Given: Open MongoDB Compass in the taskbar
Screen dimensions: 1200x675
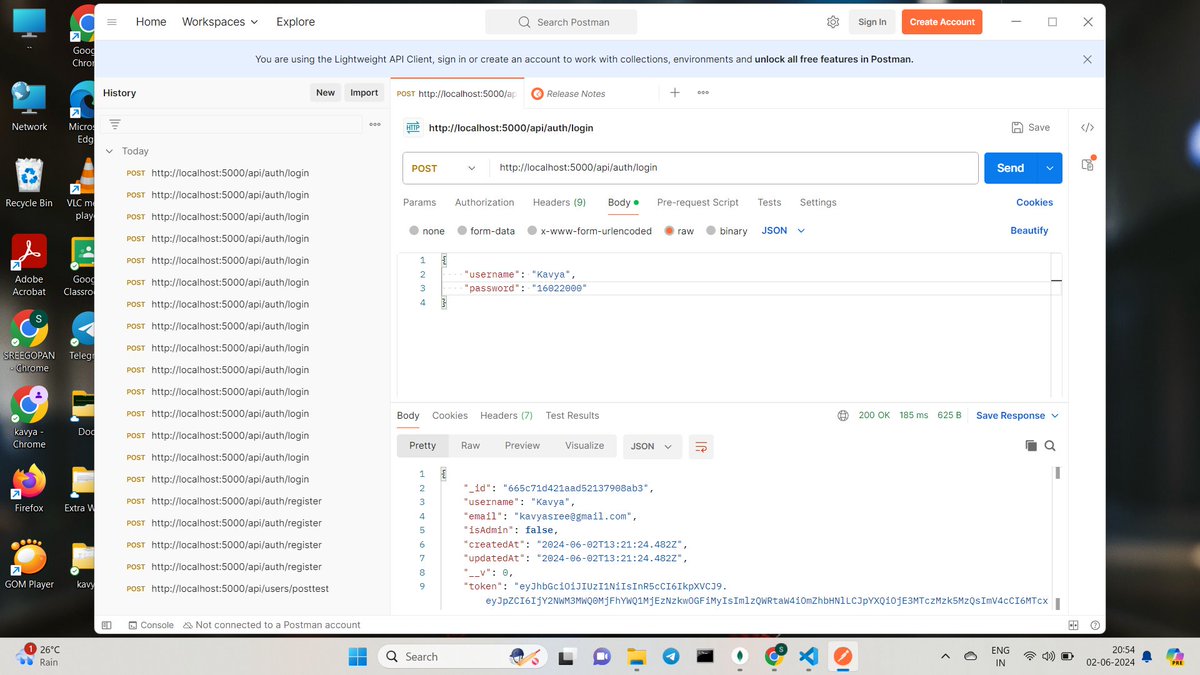Looking at the screenshot, I should (x=740, y=656).
